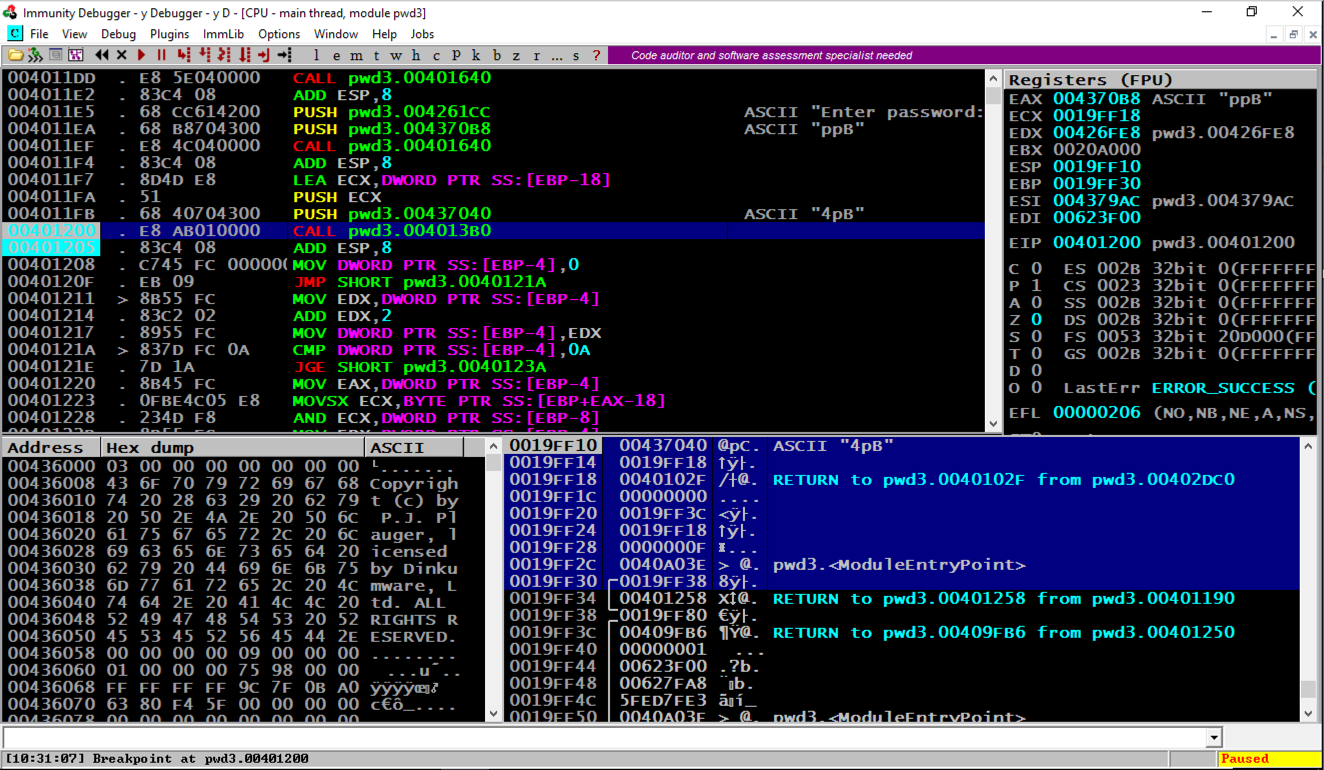Open the Options menu
Viewport: 1324px width, 770px height.
[279, 34]
